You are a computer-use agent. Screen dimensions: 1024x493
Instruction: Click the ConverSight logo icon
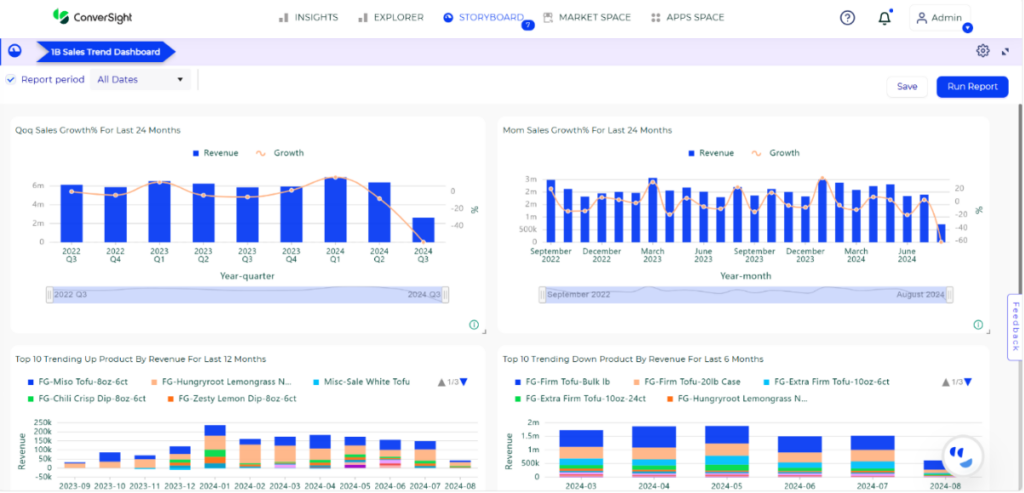pyautogui.click(x=61, y=17)
